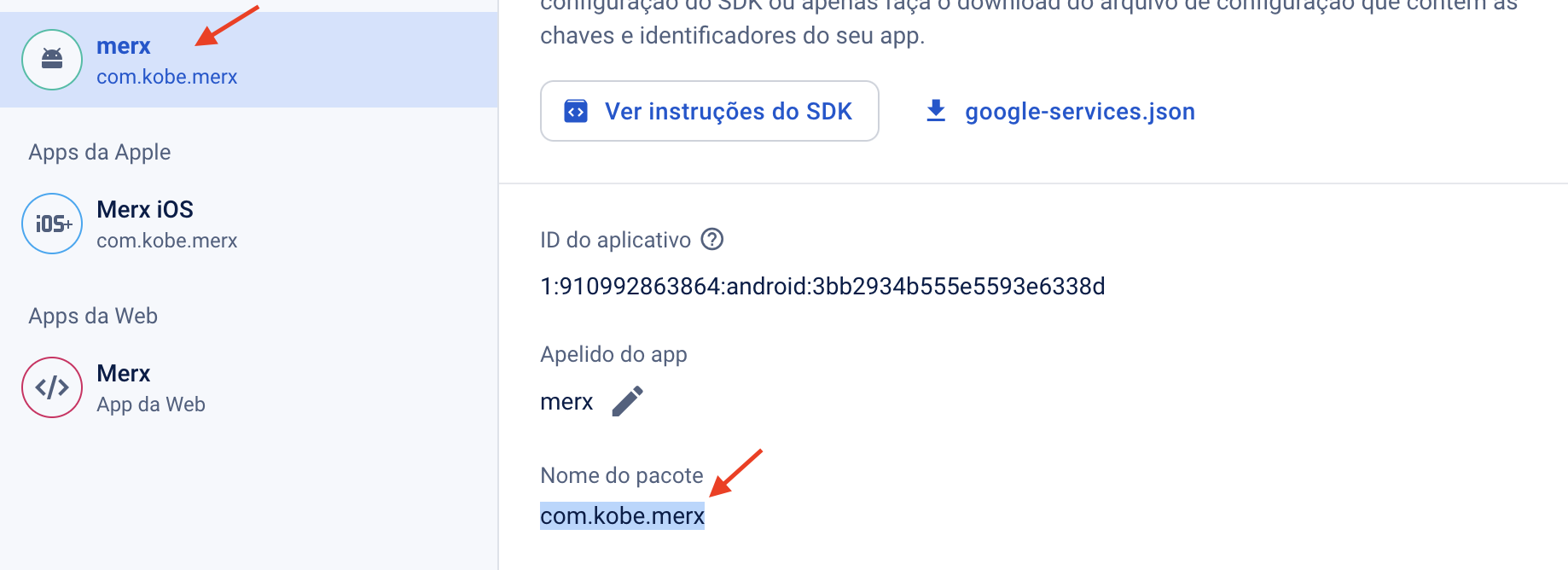Select the Merx web app entry

click(x=124, y=374)
